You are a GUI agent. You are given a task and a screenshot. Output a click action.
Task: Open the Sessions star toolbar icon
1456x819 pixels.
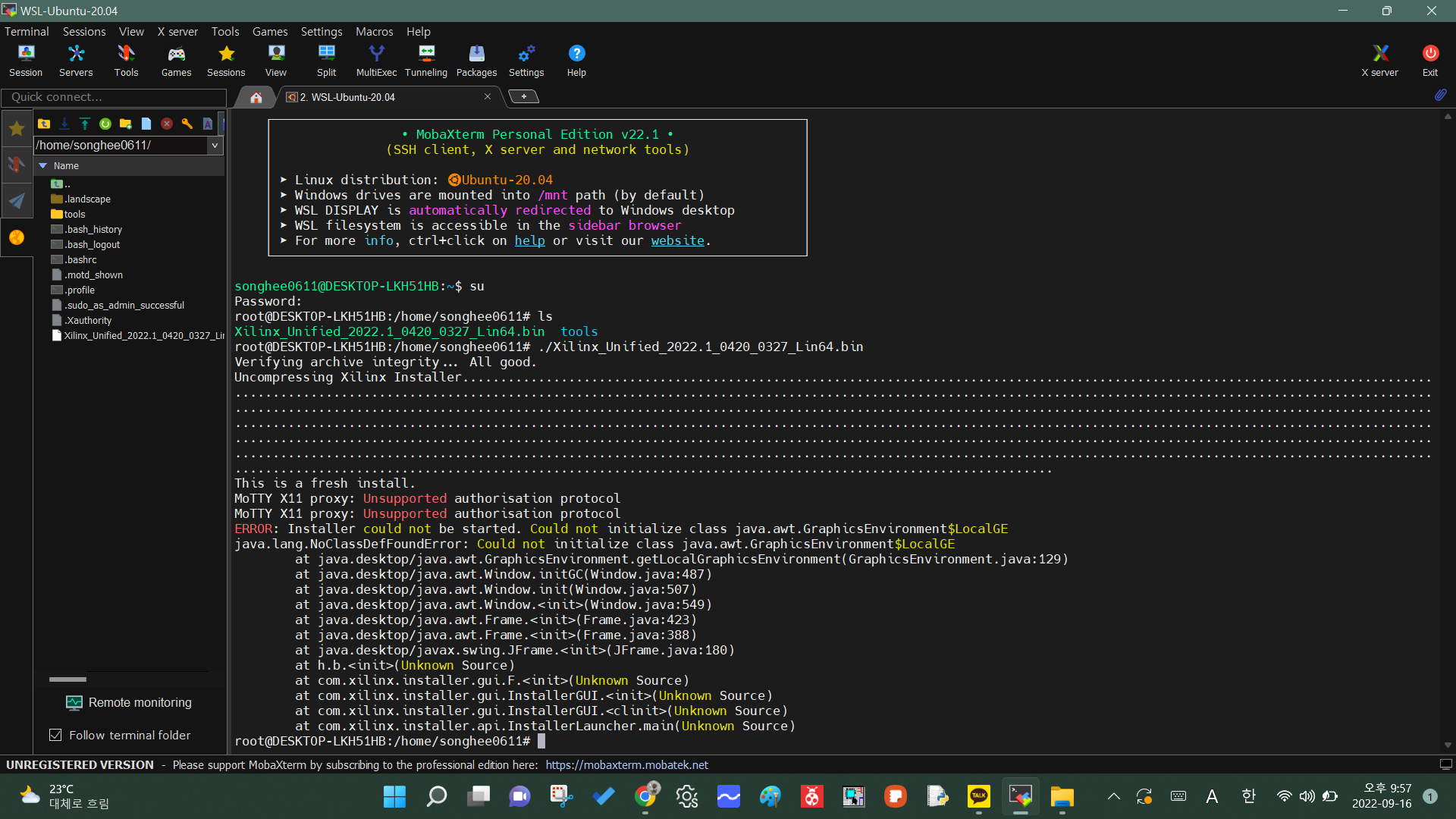pos(226,60)
